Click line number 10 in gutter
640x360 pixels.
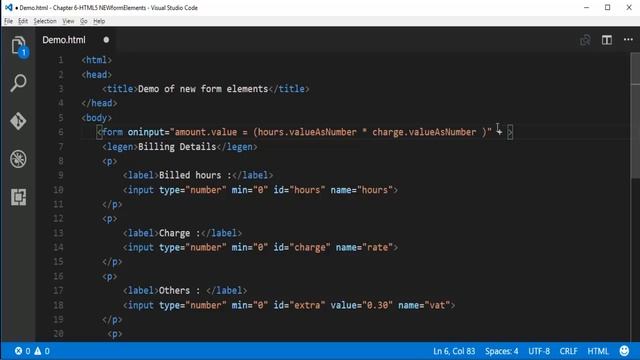click(58, 190)
